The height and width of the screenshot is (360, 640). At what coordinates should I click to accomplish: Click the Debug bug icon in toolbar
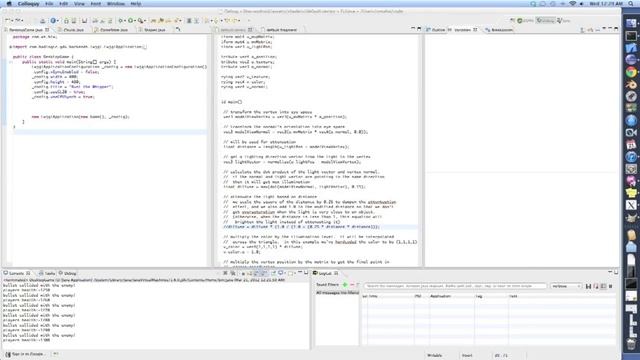[120, 20]
